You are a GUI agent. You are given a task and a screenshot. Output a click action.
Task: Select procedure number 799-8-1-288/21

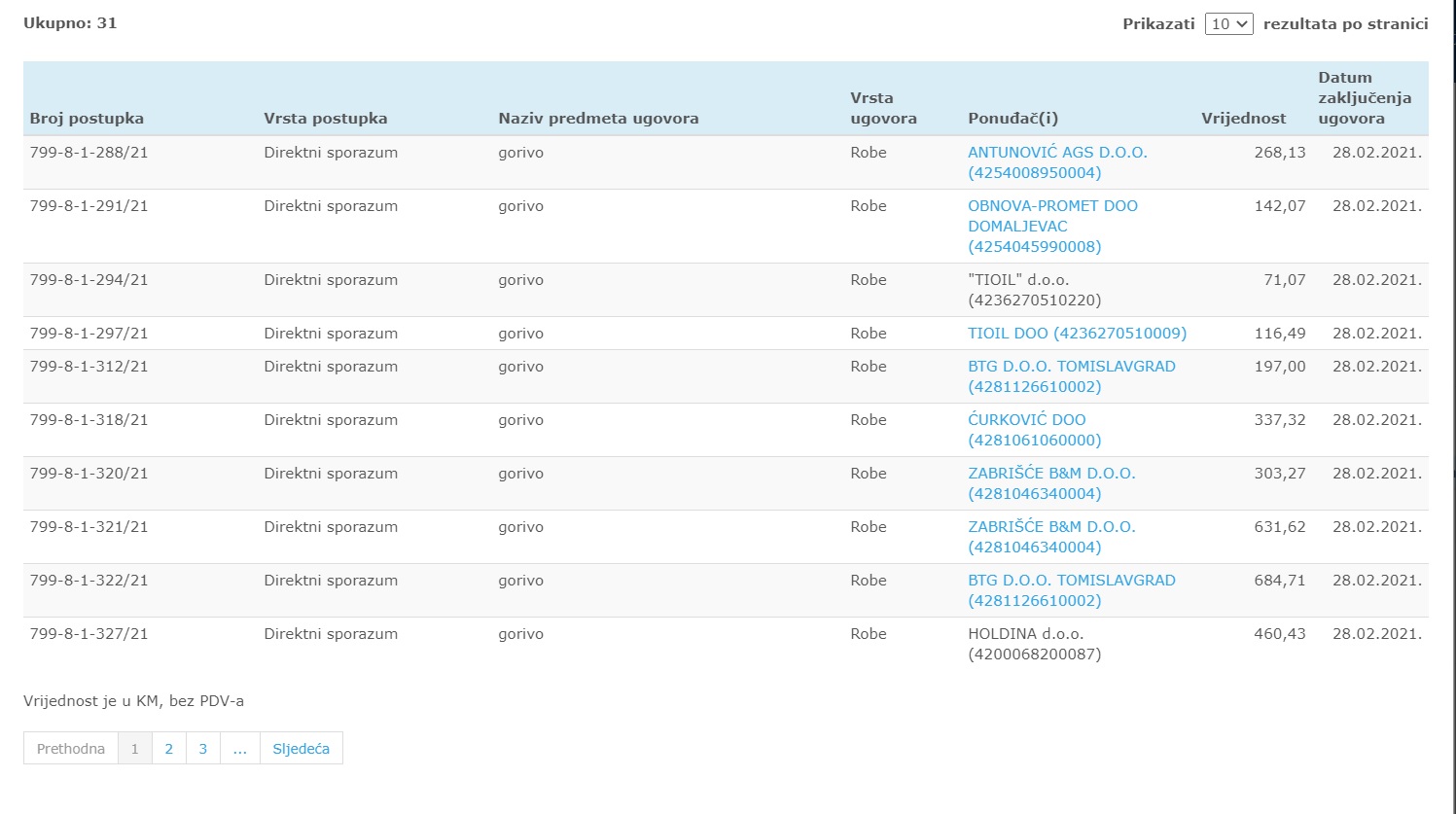click(x=89, y=152)
